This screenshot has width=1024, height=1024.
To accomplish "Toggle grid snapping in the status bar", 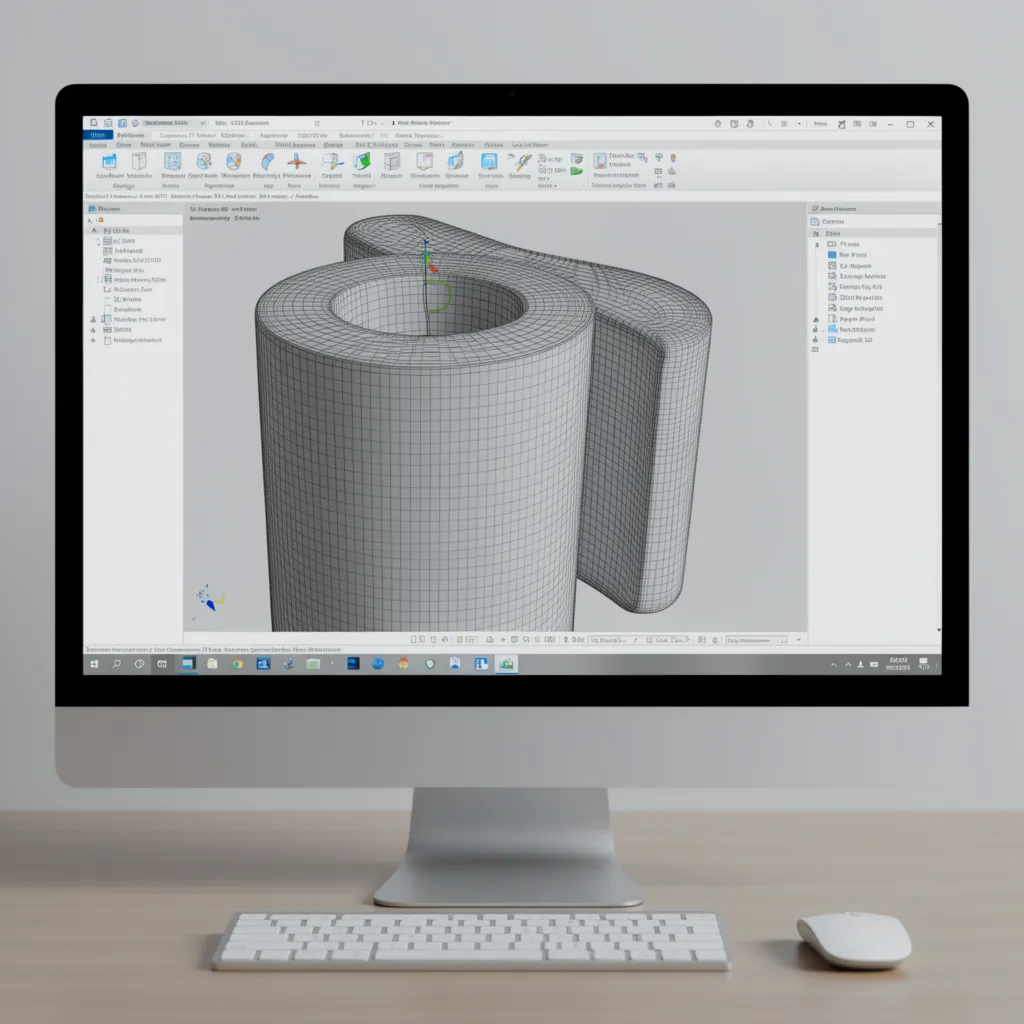I will tap(432, 637).
